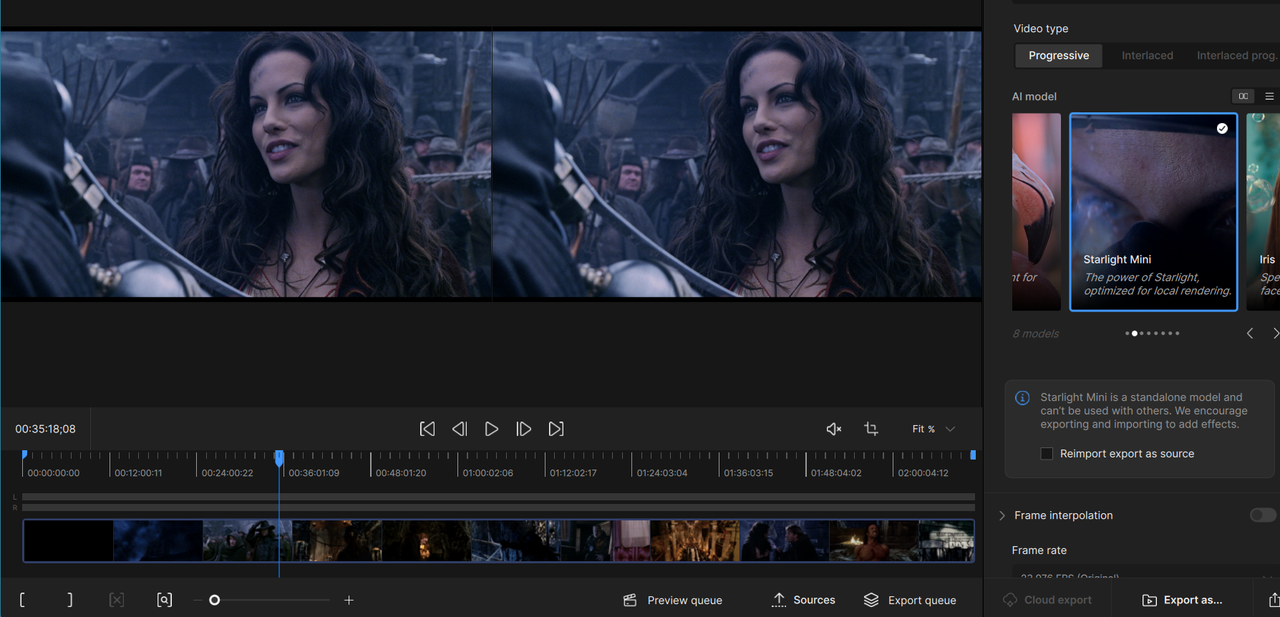Expand the Frame interpolation section

click(x=1002, y=516)
